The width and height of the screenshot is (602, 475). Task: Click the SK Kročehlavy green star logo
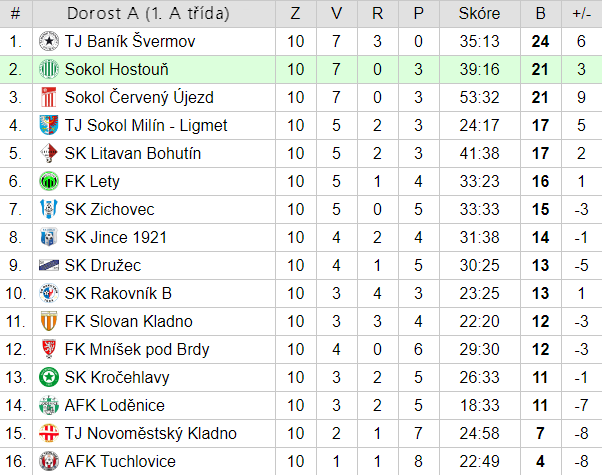[49, 377]
